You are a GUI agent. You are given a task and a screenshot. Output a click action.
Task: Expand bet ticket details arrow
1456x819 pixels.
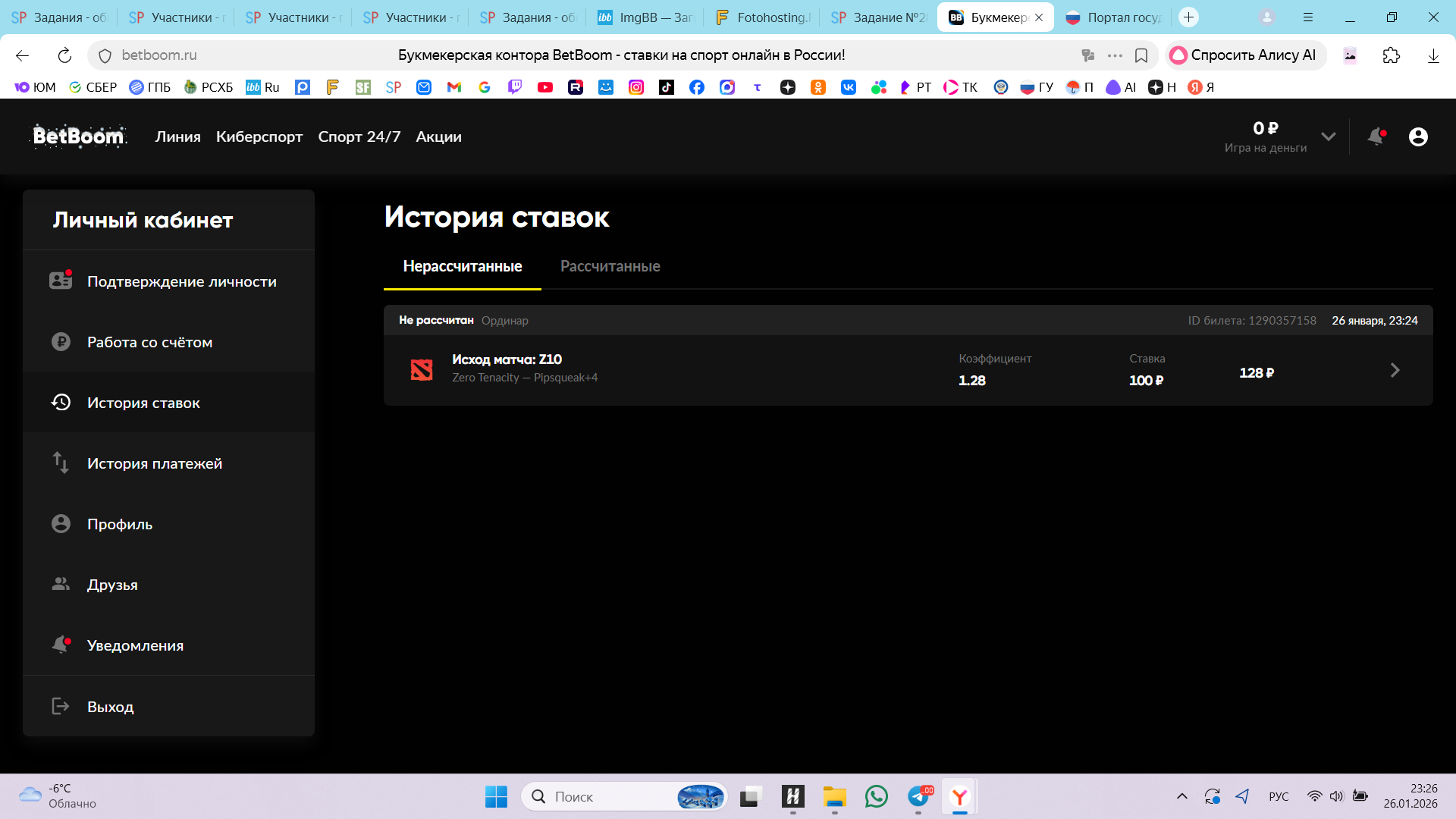tap(1395, 370)
